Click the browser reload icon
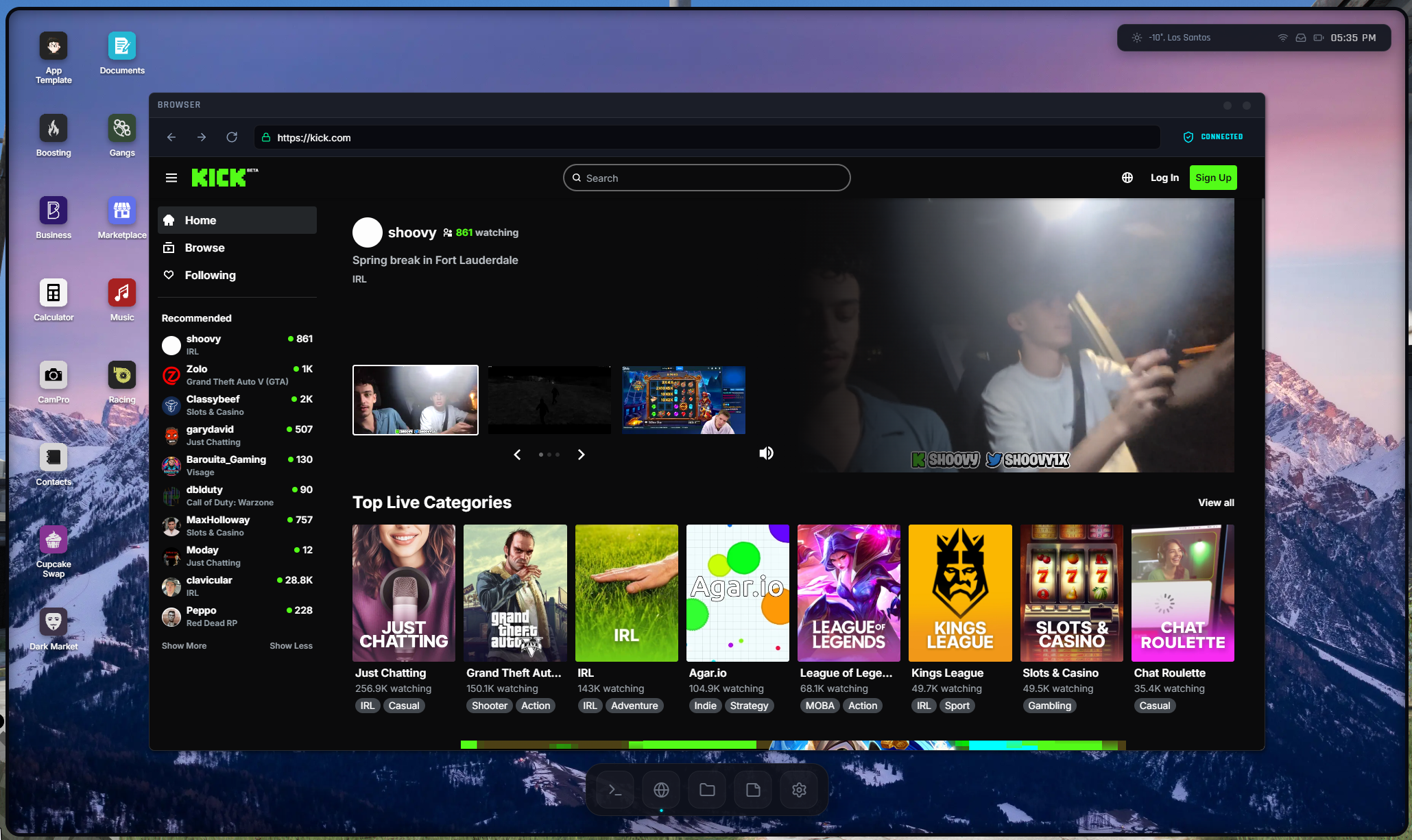Screen dimensions: 1412x840 pyautogui.click(x=232, y=138)
